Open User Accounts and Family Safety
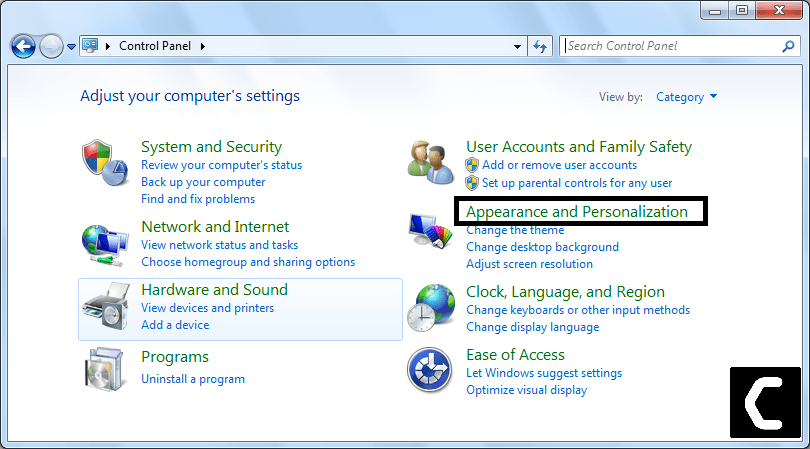810x449 pixels. pos(579,147)
